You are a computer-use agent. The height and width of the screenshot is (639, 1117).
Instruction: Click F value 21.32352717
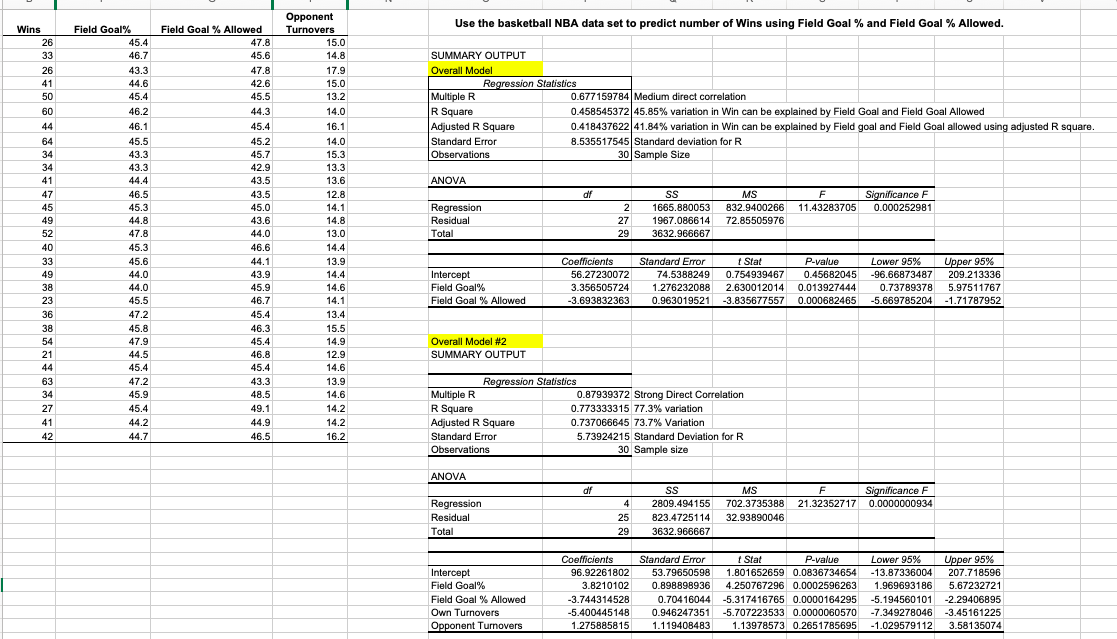827,504
